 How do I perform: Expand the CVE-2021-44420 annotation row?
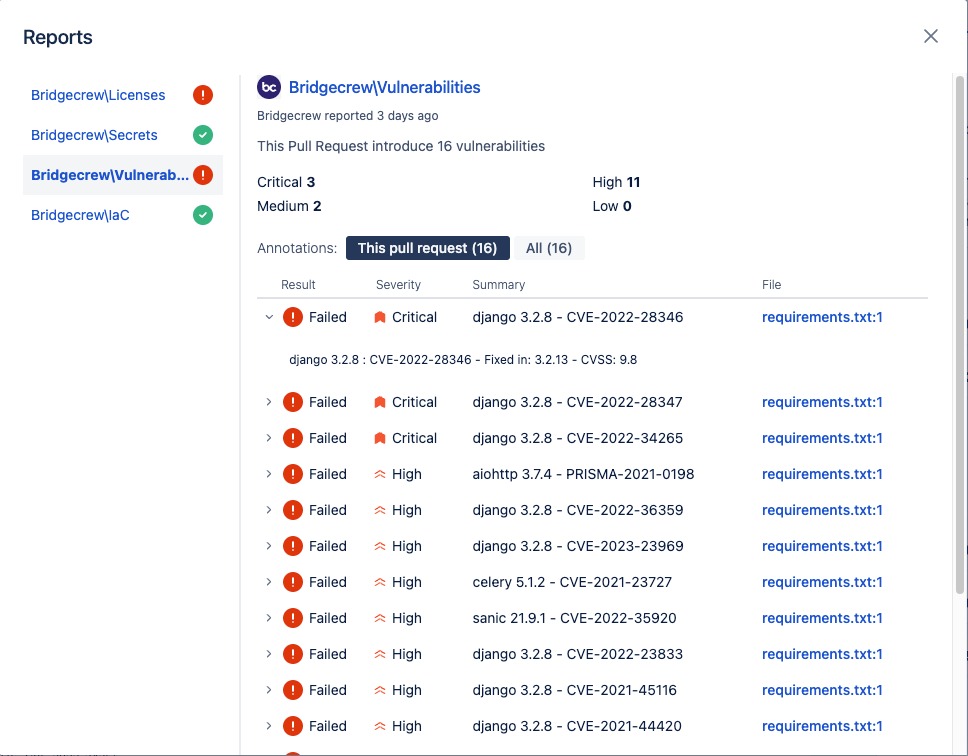(269, 726)
